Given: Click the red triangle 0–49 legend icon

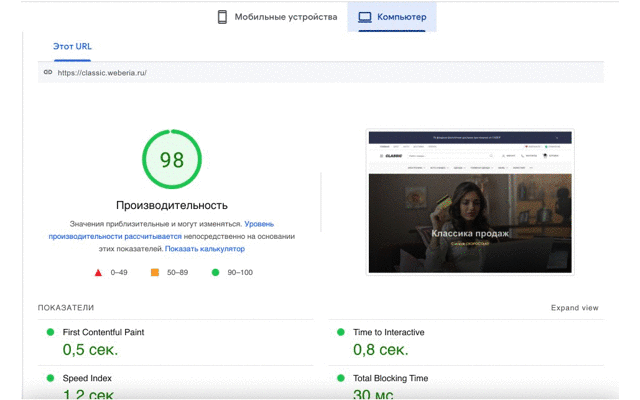Looking at the screenshot, I should coord(98,273).
